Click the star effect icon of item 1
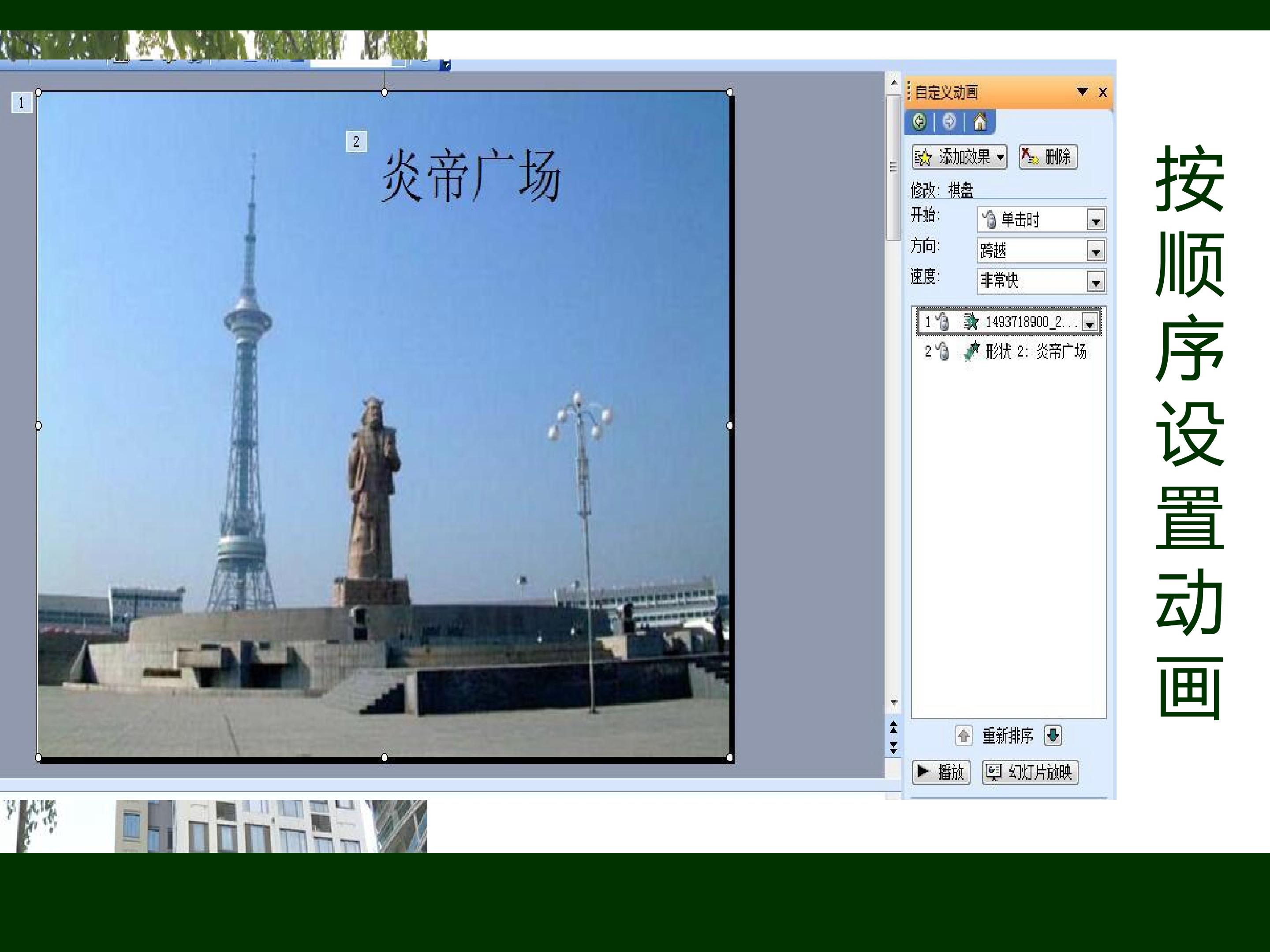The height and width of the screenshot is (952, 1270). [971, 322]
